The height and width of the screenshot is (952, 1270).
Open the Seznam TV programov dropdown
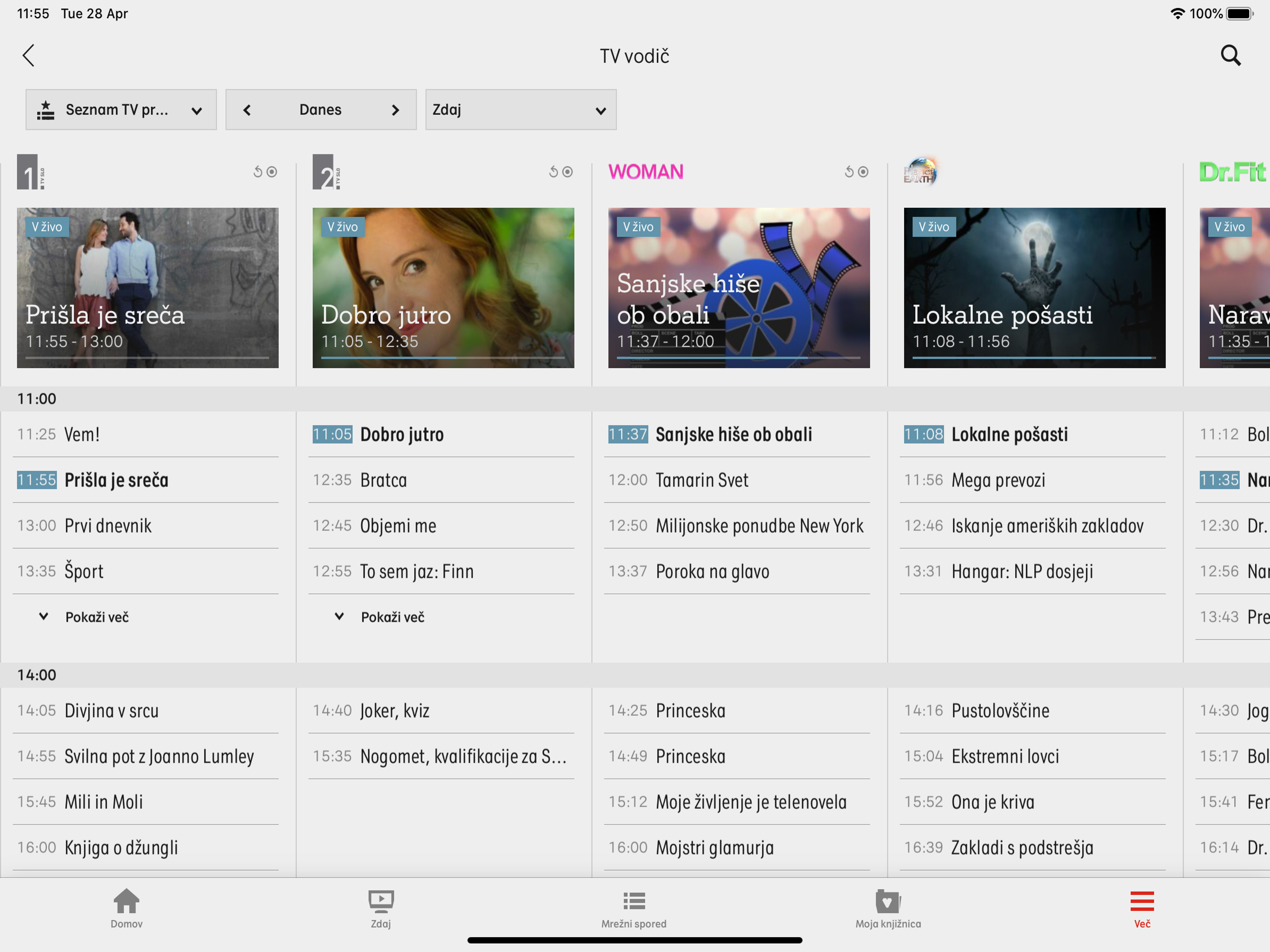click(121, 110)
